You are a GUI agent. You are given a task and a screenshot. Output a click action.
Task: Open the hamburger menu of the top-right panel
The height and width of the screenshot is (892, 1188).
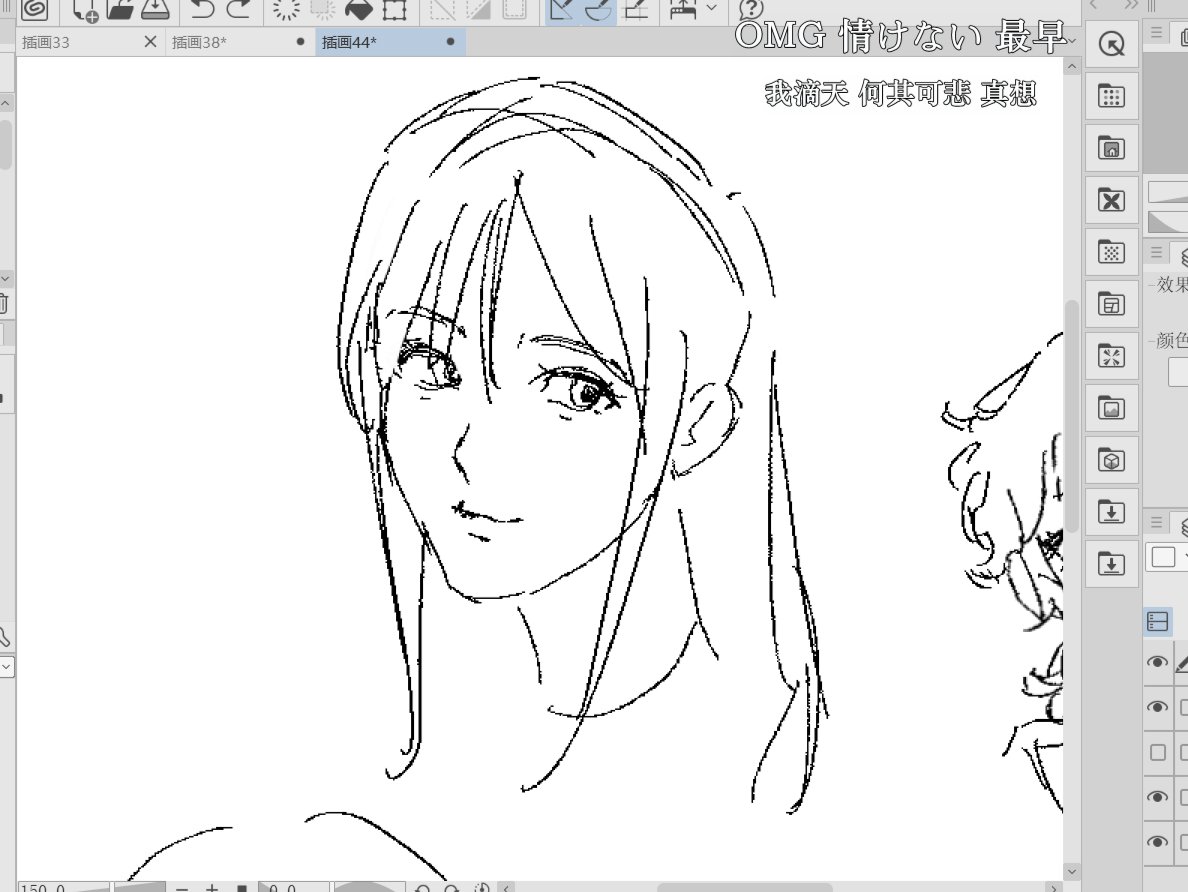point(1156,32)
